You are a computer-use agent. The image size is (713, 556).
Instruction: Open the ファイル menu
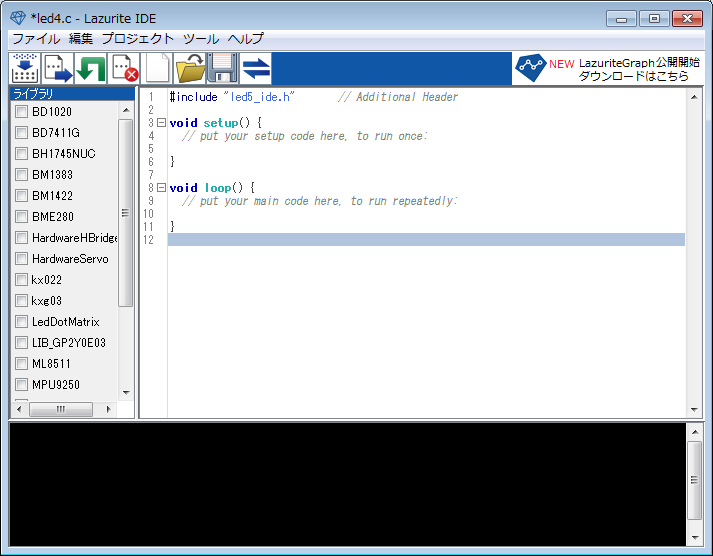click(x=36, y=39)
